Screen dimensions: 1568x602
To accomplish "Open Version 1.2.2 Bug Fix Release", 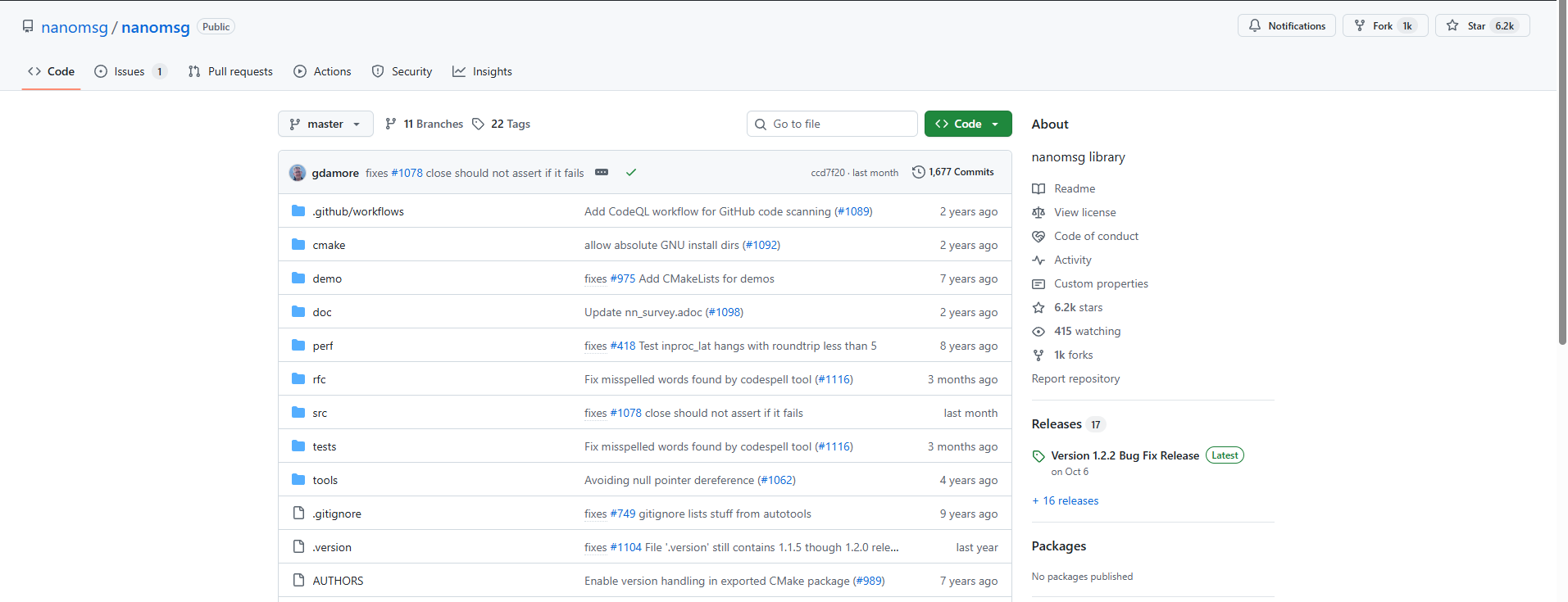I will point(1125,455).
